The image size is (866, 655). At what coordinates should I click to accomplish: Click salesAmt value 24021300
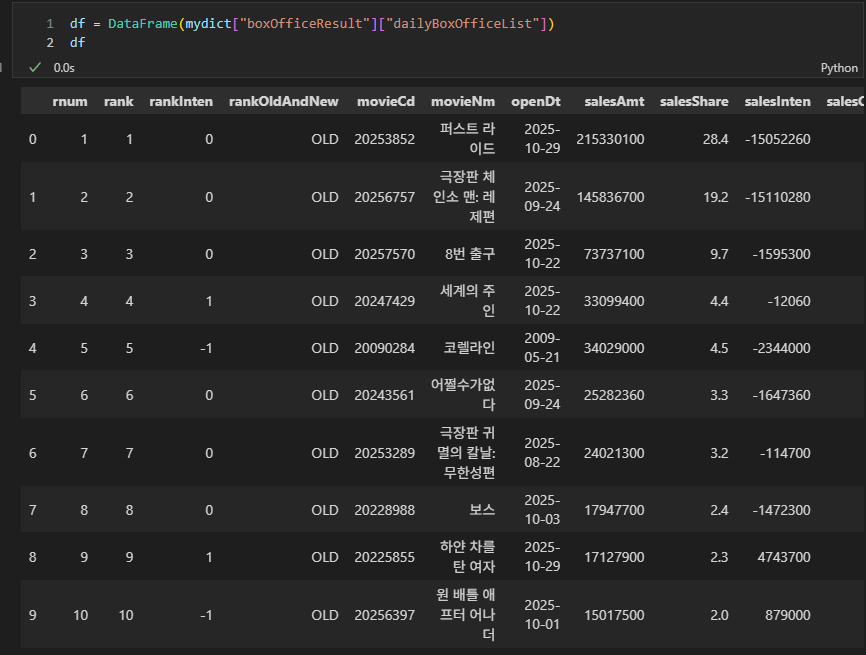point(614,453)
